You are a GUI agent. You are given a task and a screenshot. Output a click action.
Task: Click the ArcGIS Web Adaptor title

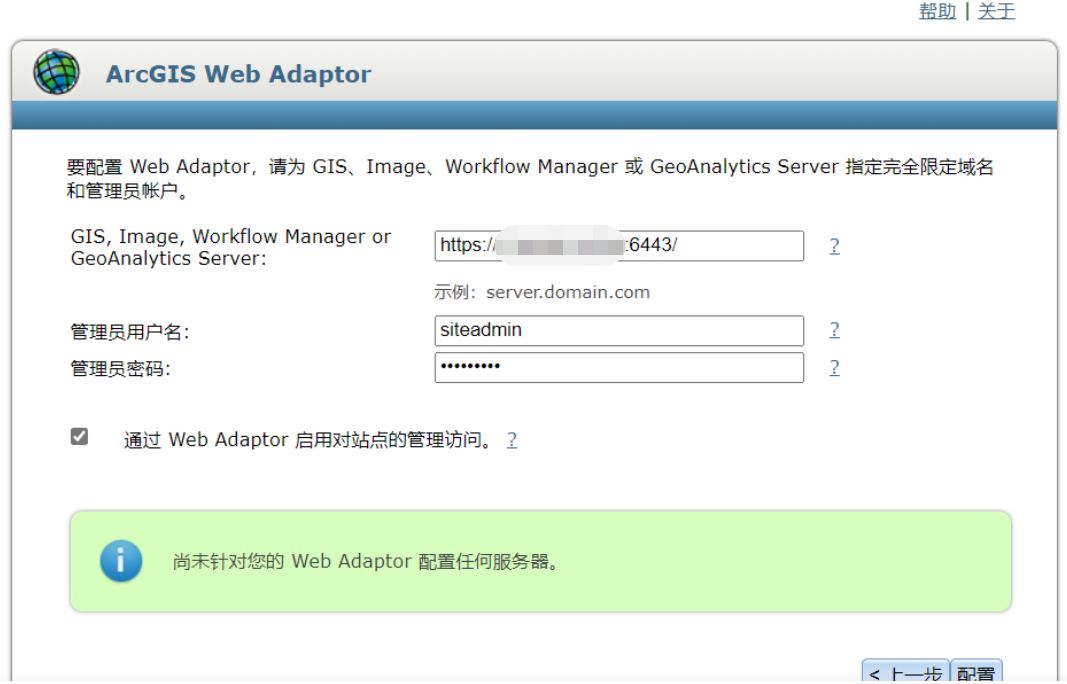point(238,73)
